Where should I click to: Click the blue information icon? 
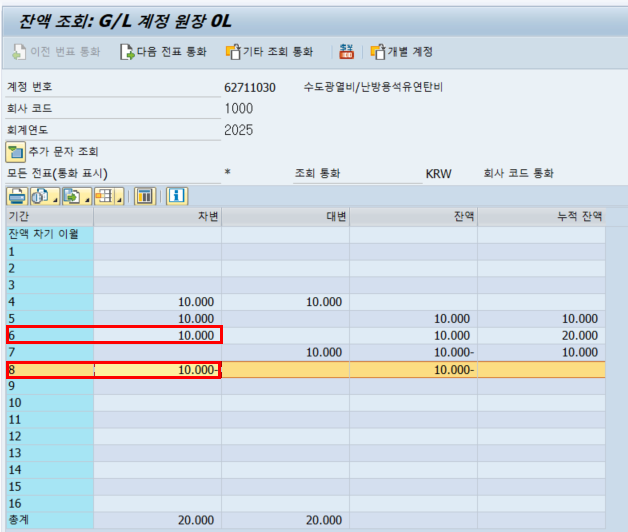pyautogui.click(x=177, y=196)
